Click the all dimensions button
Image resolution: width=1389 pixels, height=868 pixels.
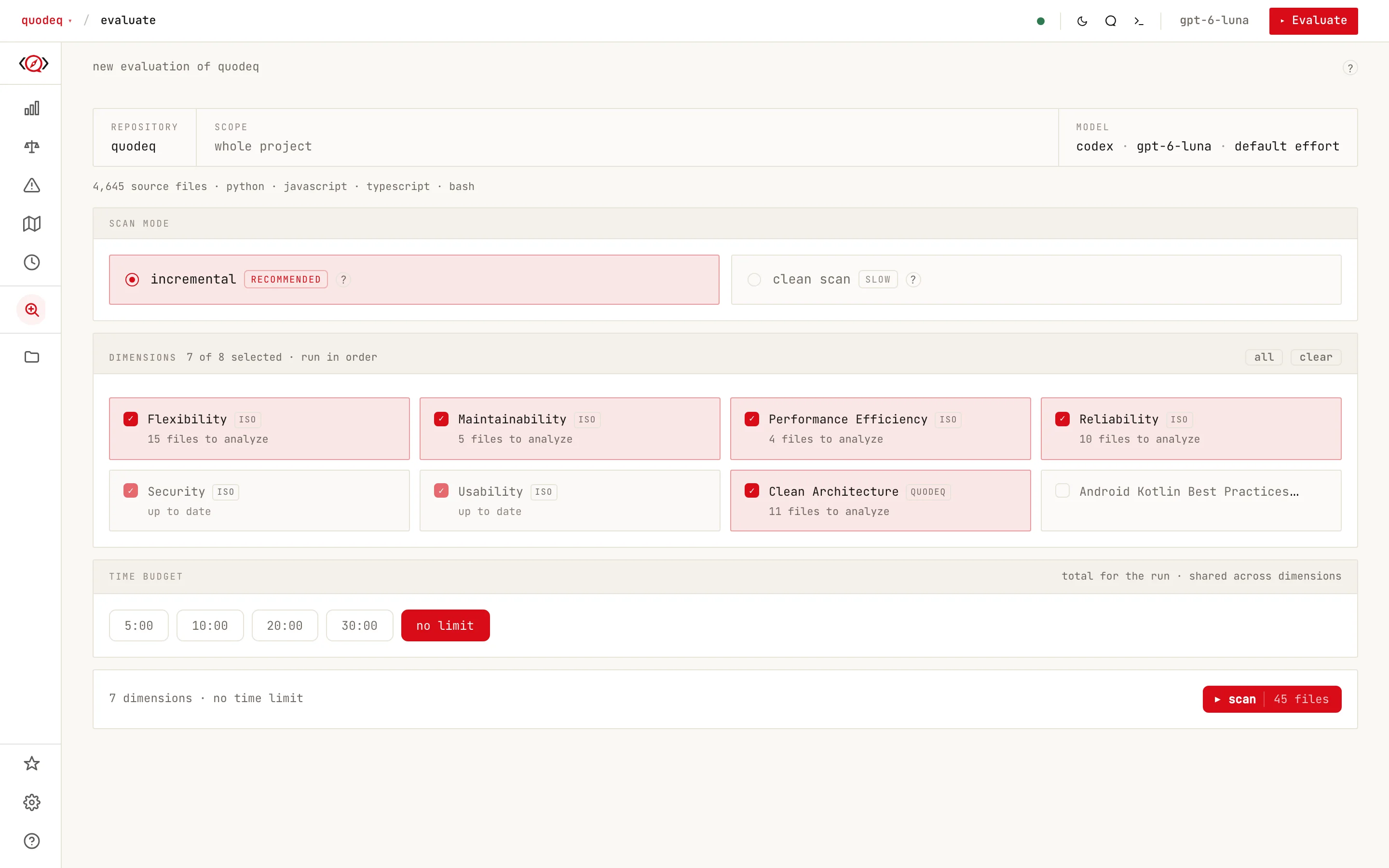point(1264,357)
